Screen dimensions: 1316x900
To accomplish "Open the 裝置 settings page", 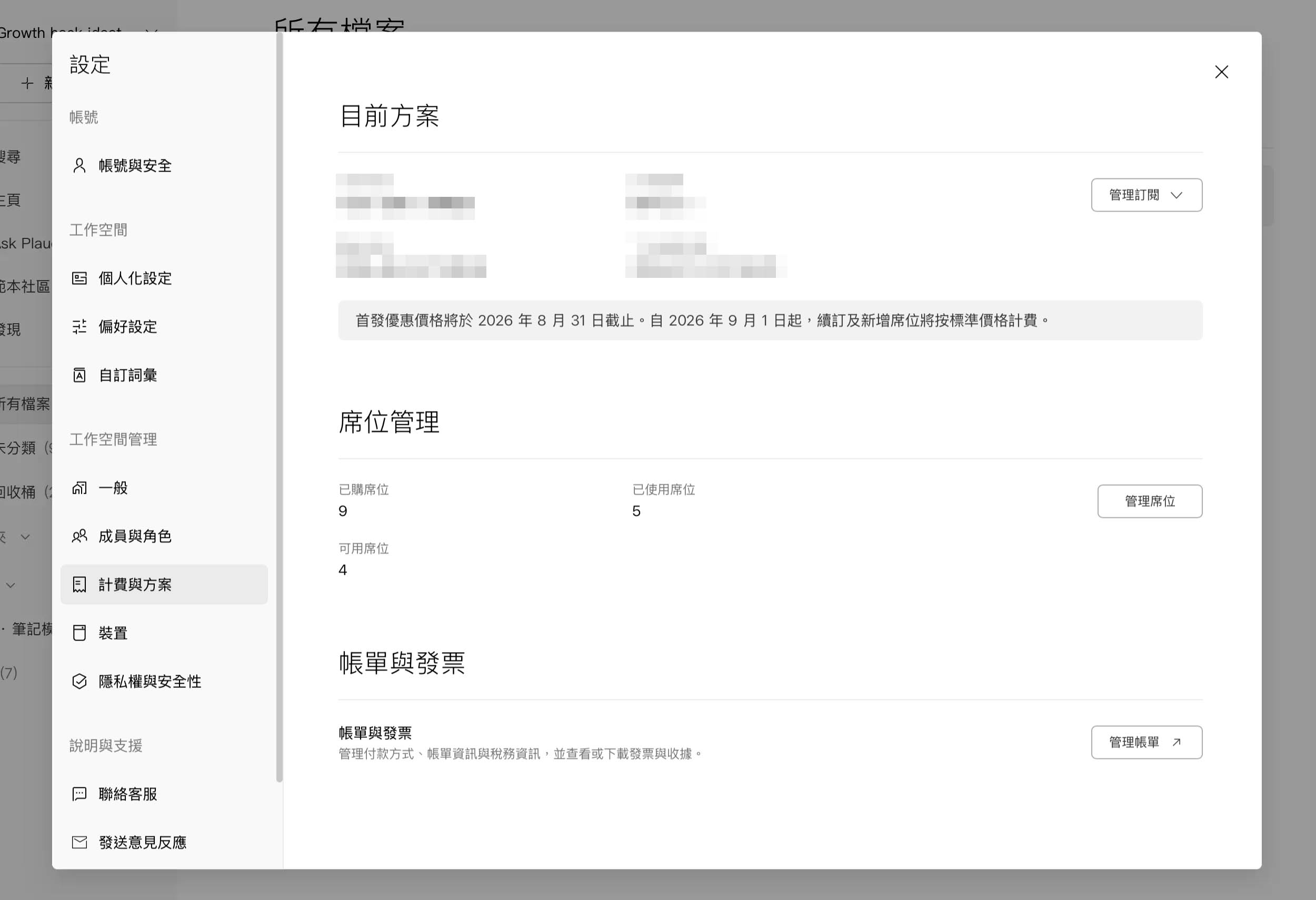I will point(164,633).
